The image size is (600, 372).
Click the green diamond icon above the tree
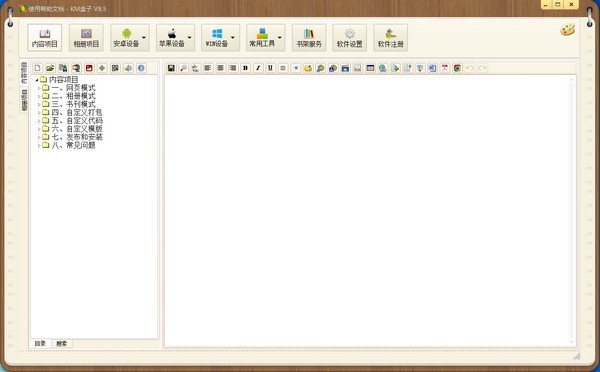tap(102, 68)
